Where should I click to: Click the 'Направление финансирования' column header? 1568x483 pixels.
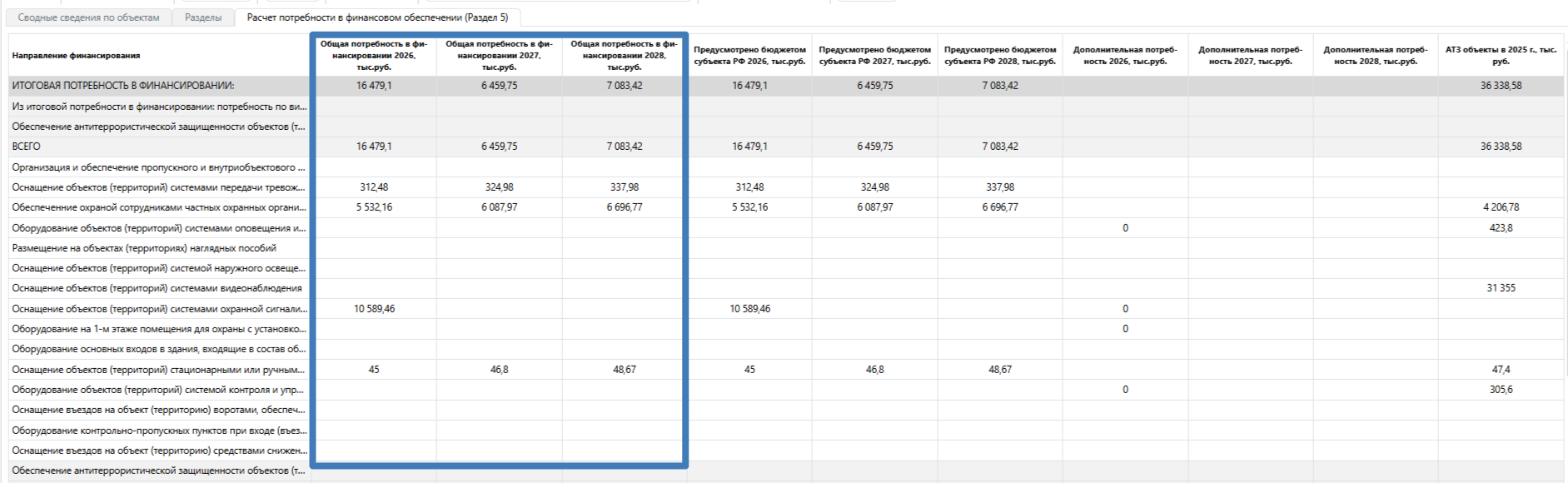tap(76, 56)
